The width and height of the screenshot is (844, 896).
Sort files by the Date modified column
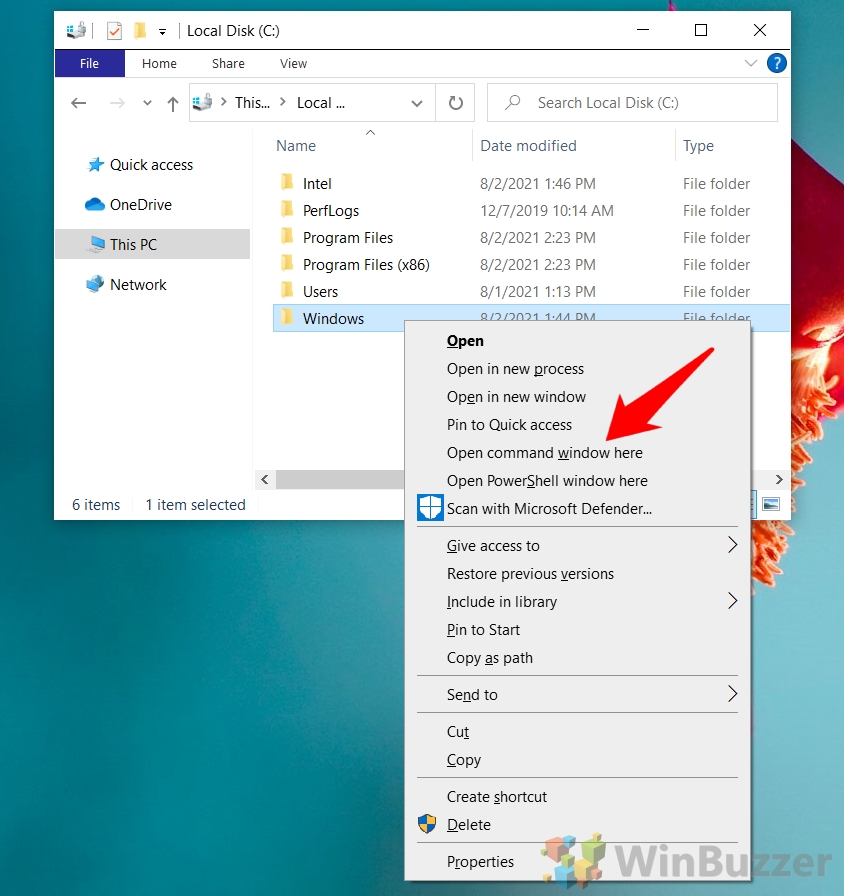pyautogui.click(x=528, y=146)
